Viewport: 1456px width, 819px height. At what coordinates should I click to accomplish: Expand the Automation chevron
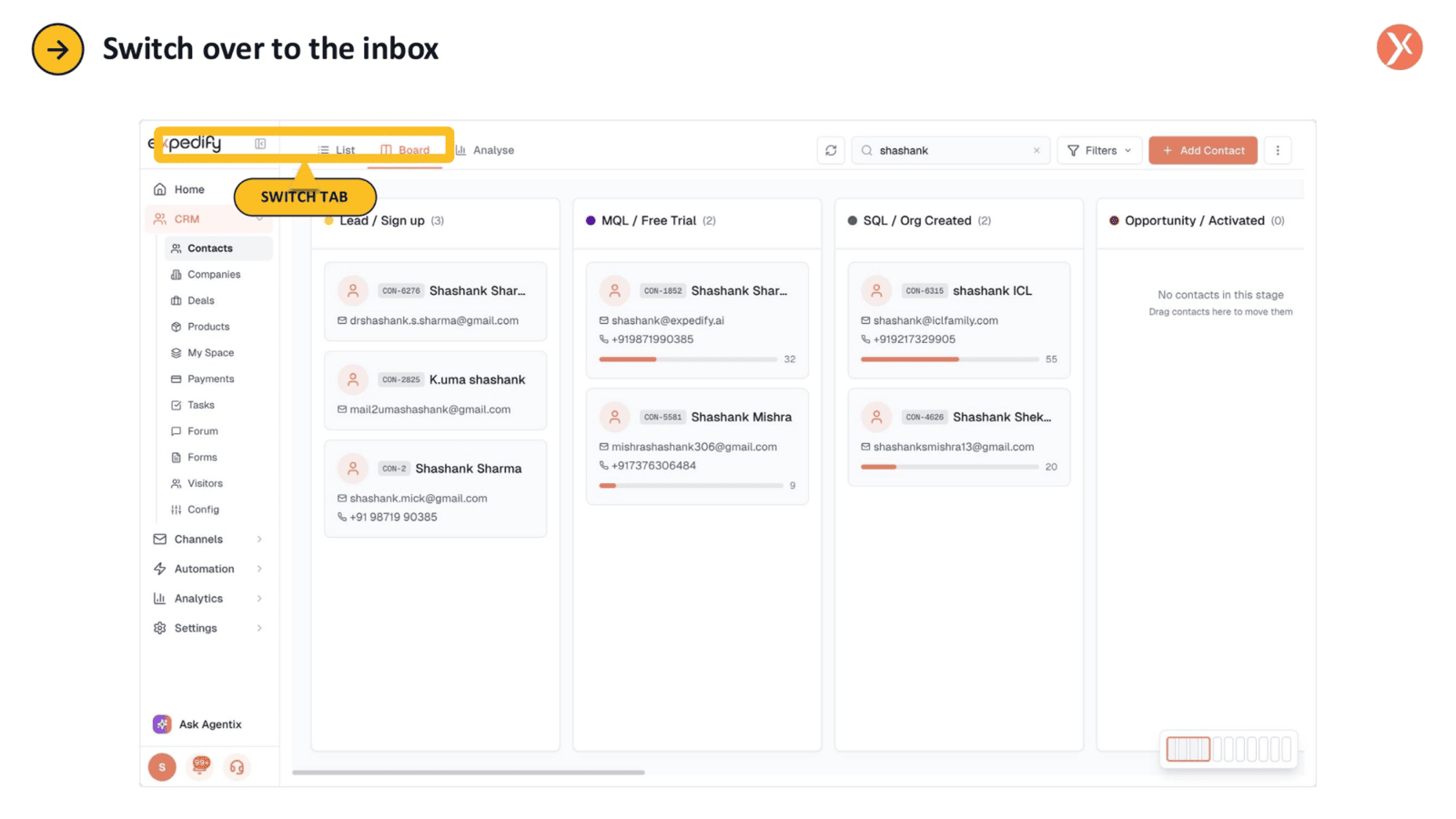259,570
